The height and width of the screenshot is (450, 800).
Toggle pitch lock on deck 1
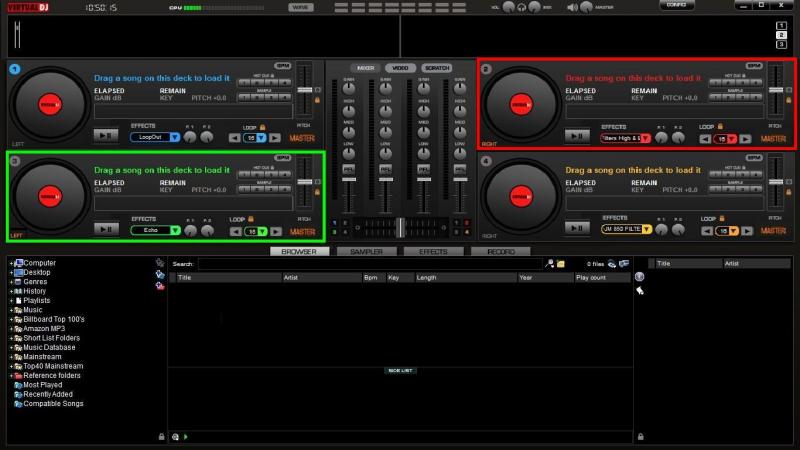(317, 100)
